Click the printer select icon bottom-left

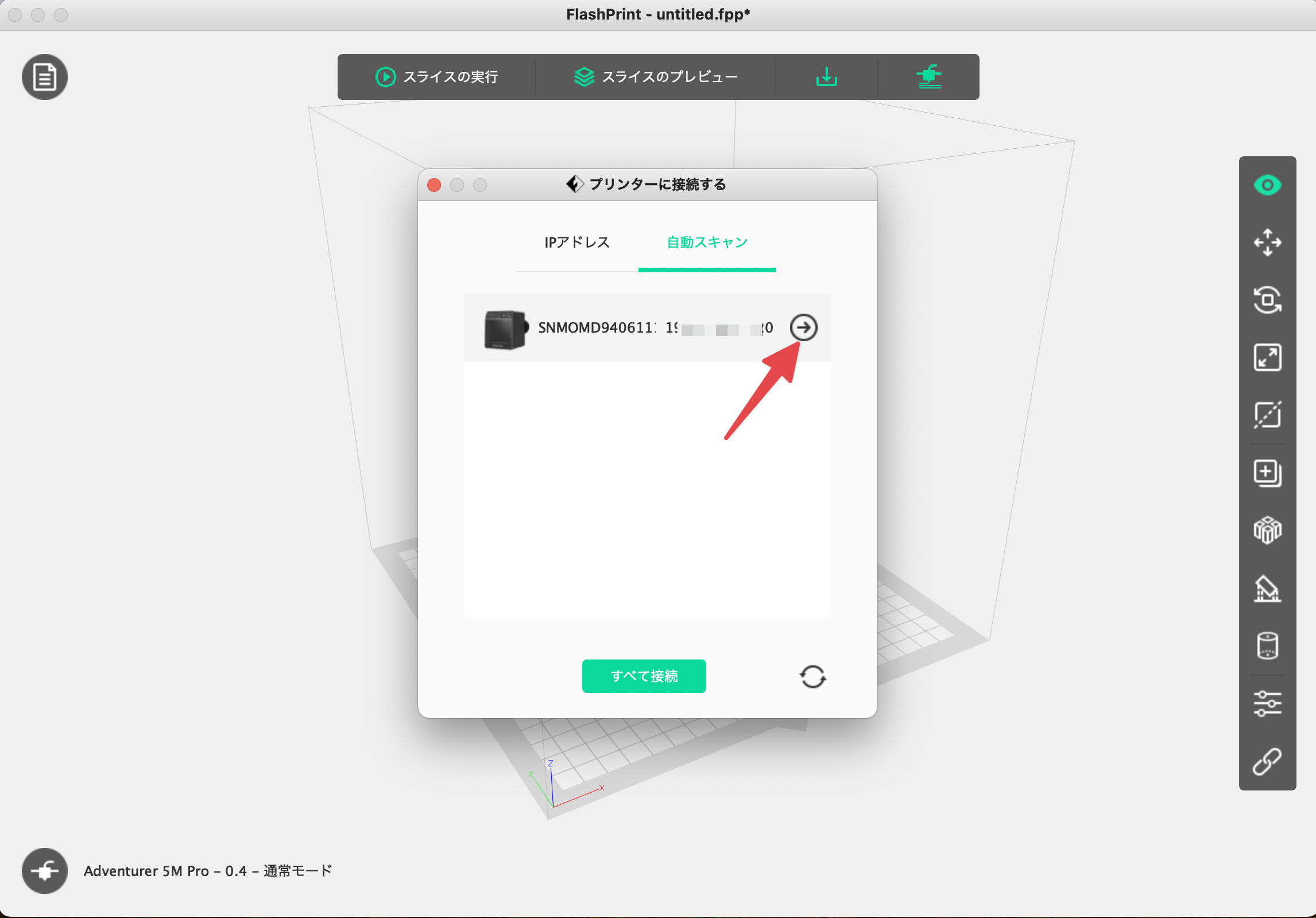(x=45, y=871)
